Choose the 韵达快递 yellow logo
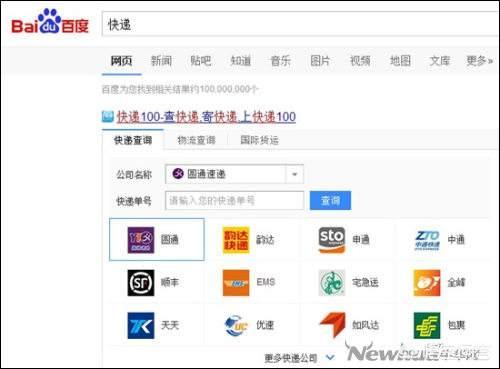 coord(236,240)
